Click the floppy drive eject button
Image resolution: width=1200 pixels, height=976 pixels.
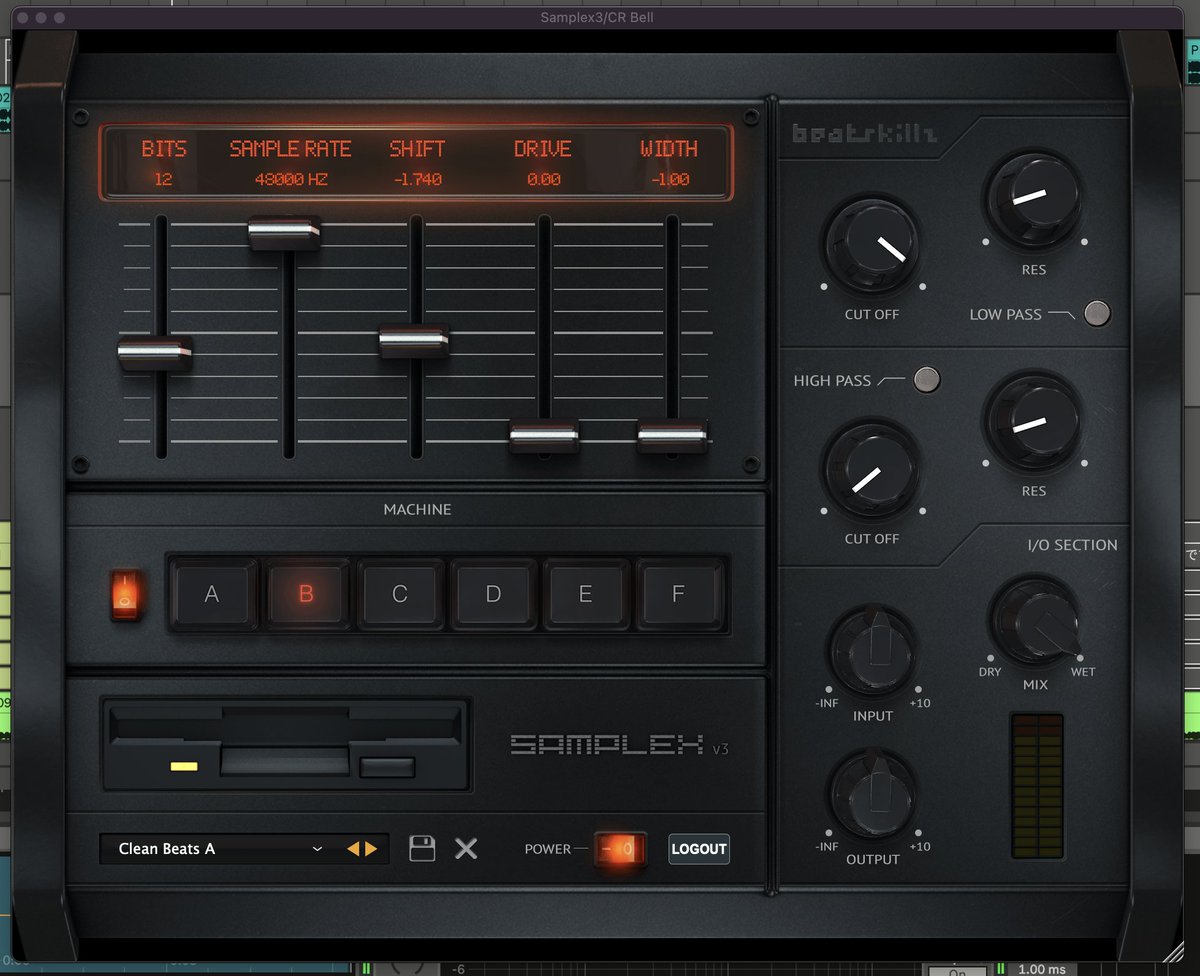(387, 768)
